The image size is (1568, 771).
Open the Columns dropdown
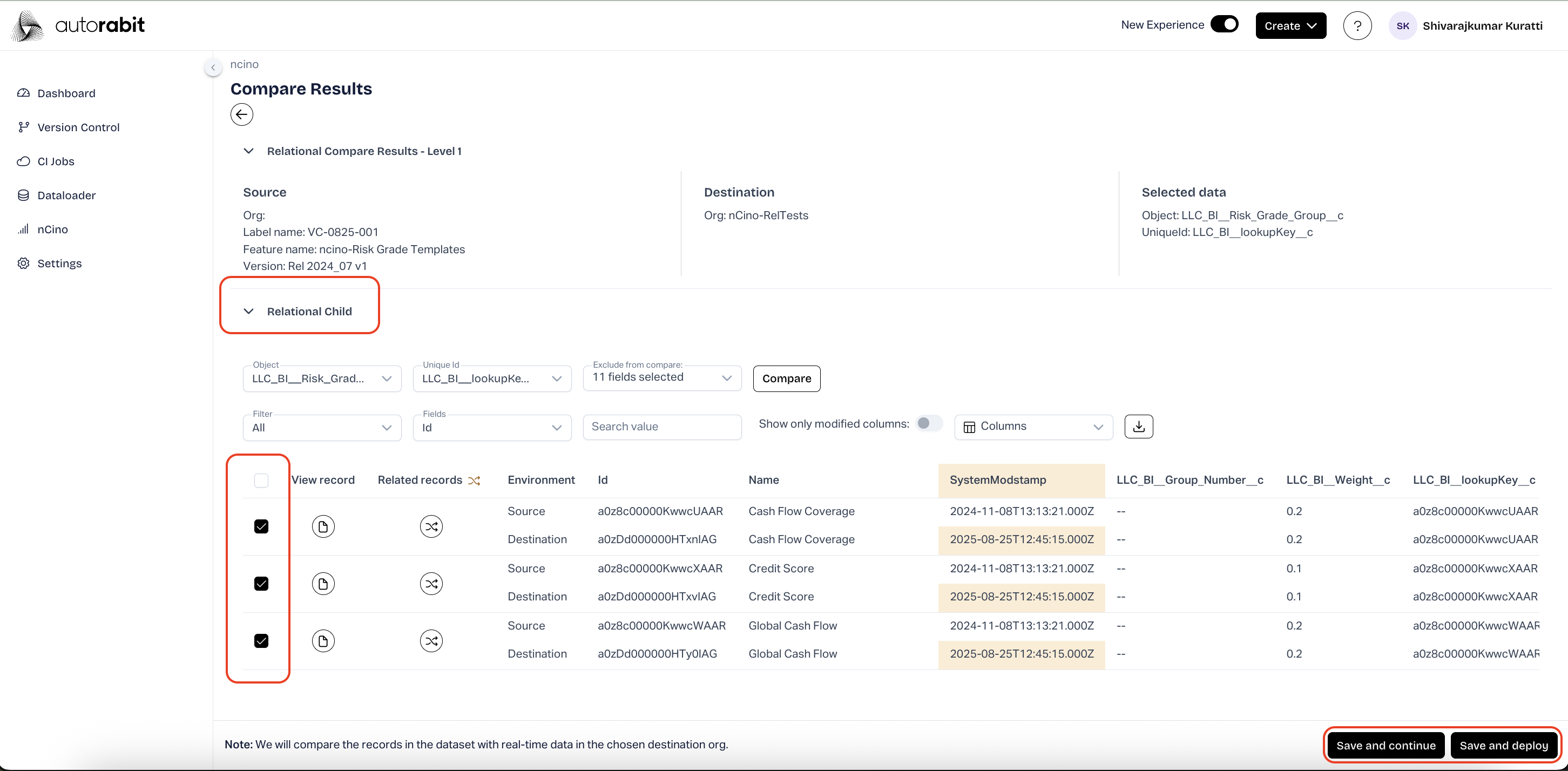1033,427
